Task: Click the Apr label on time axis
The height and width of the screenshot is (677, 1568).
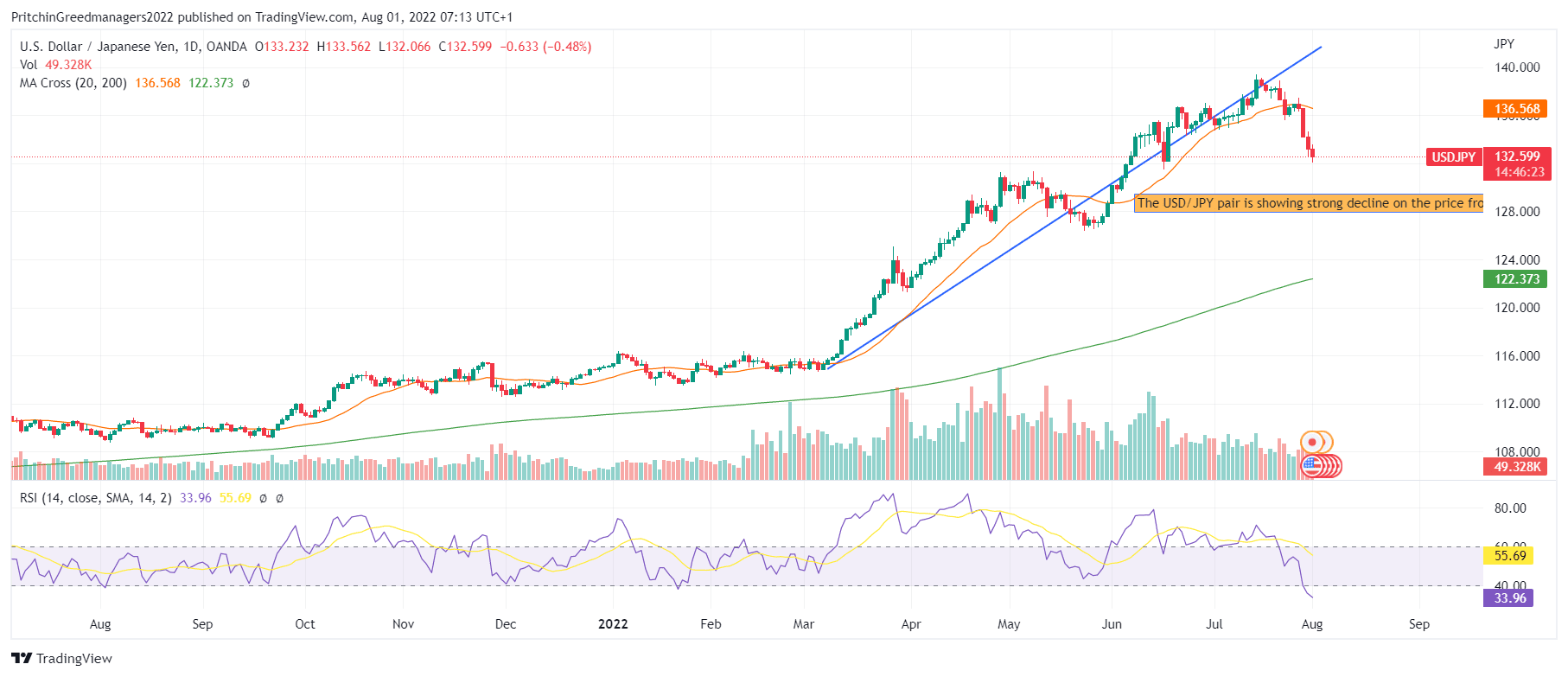Action: (x=911, y=624)
